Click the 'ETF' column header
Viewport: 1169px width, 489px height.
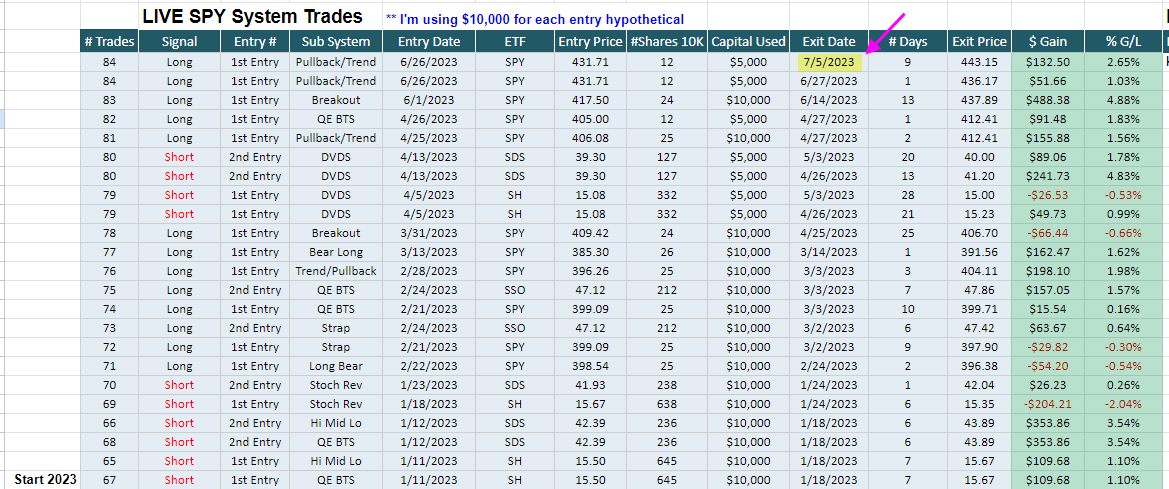tap(514, 42)
